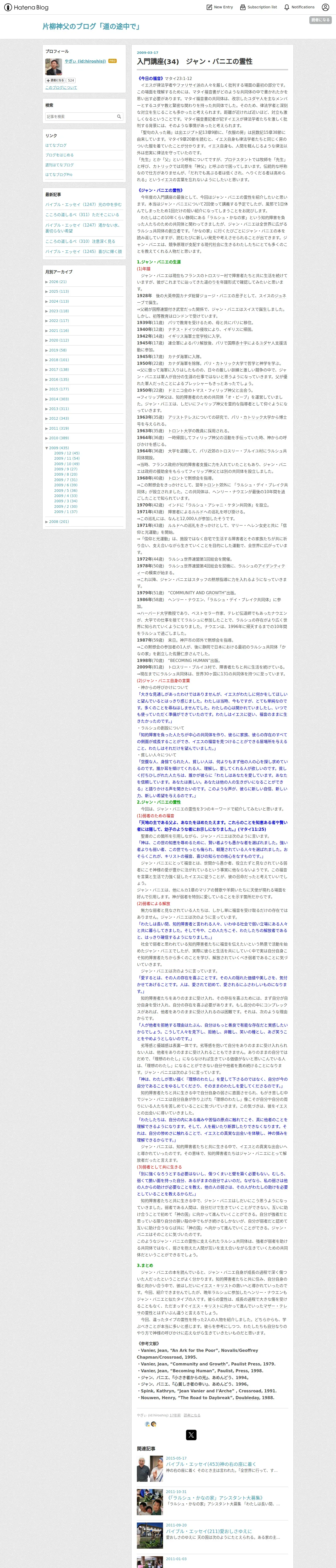Click the 読者になる link in the post footer
The height and width of the screenshot is (1568, 336).
click(192, 1415)
